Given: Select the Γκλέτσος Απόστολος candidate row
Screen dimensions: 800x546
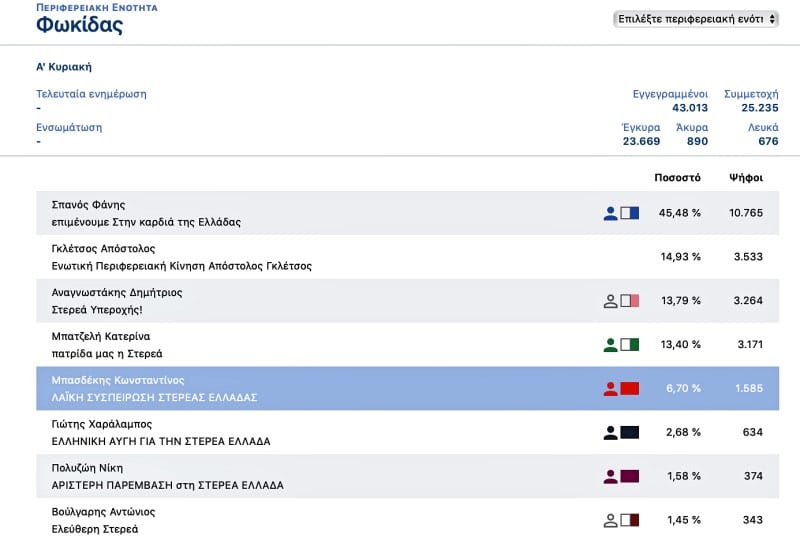Looking at the screenshot, I should (407, 257).
